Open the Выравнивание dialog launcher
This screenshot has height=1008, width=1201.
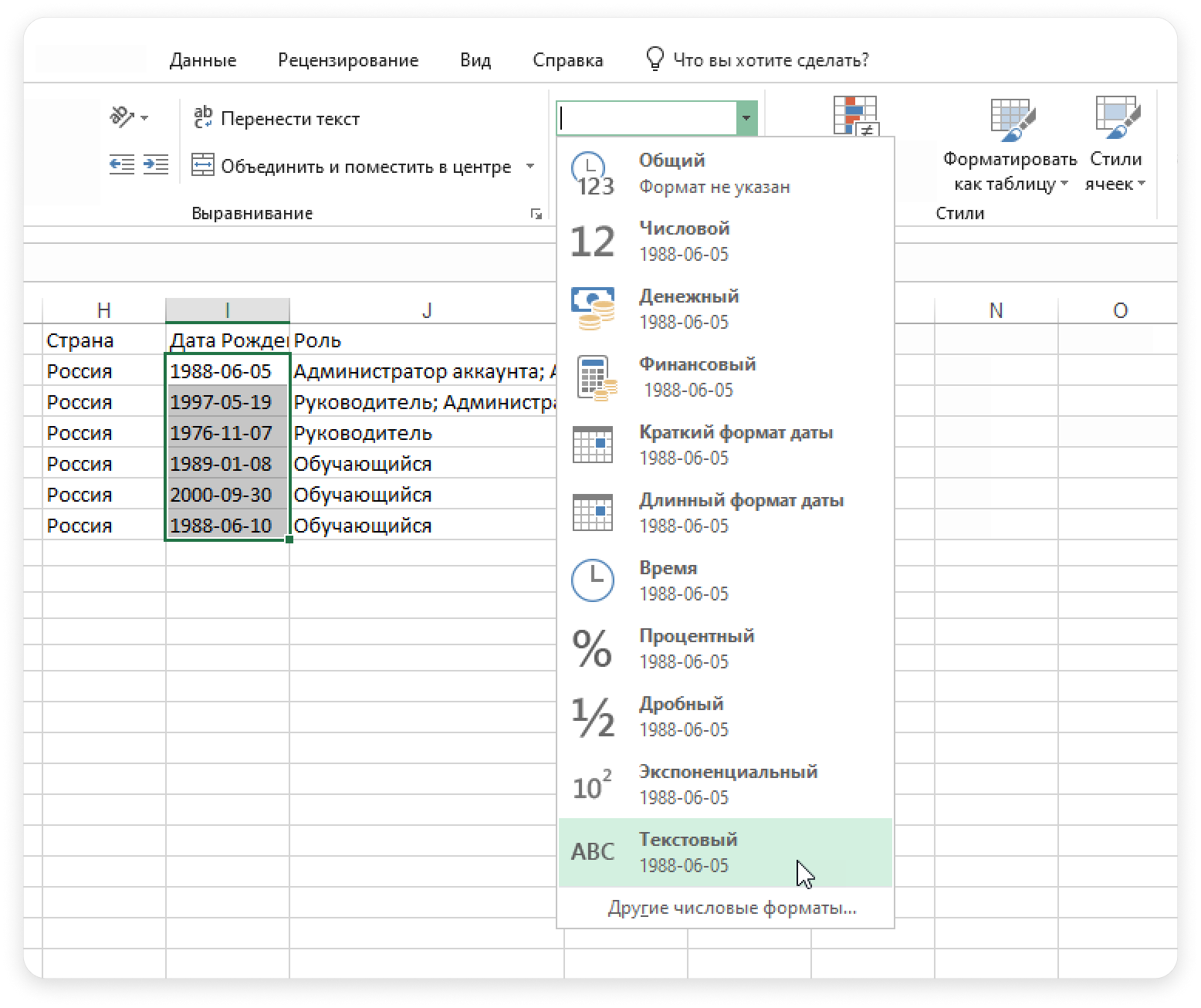point(536,215)
